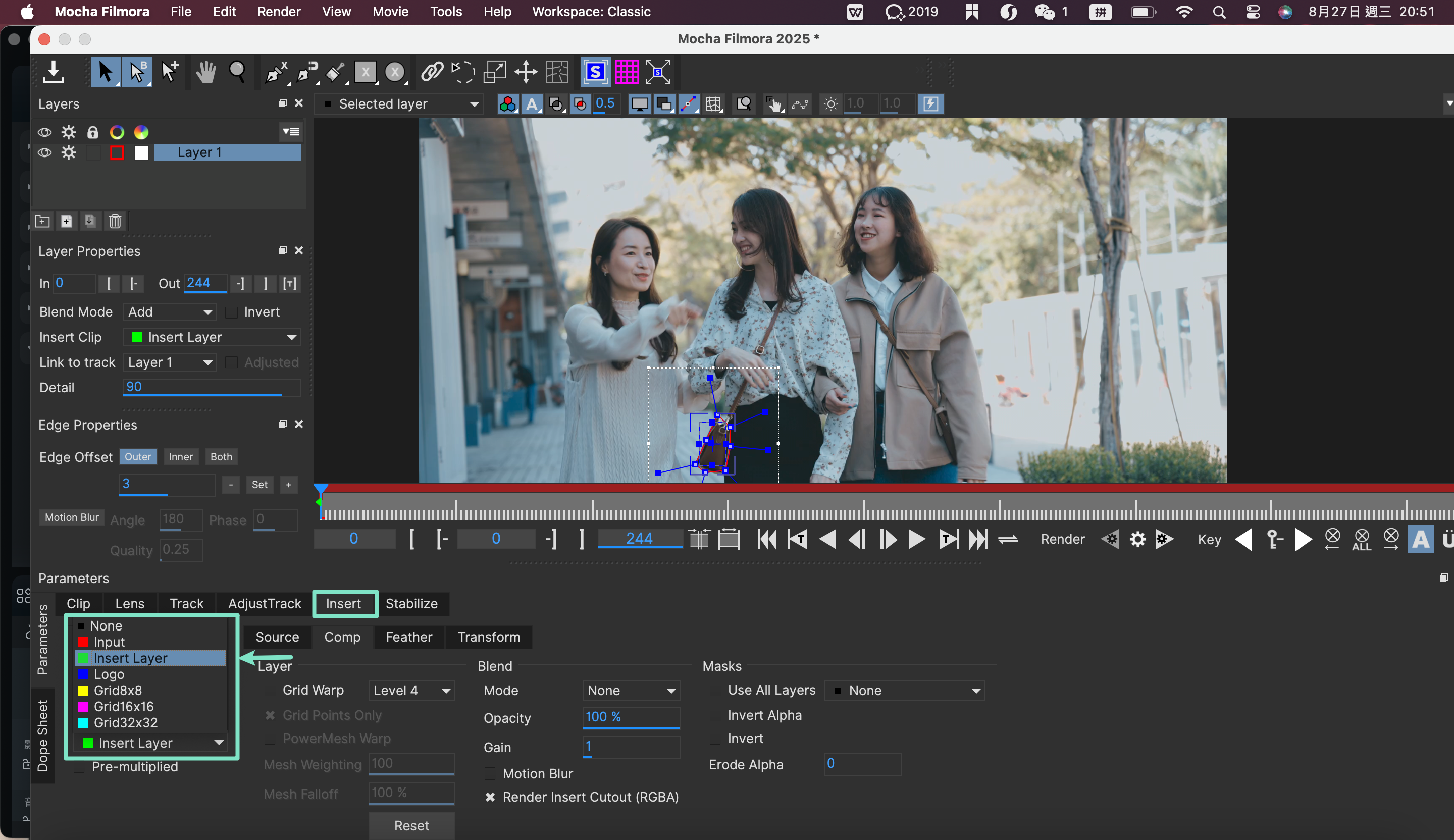Check the Use All Layers box
The image size is (1454, 840).
point(715,690)
